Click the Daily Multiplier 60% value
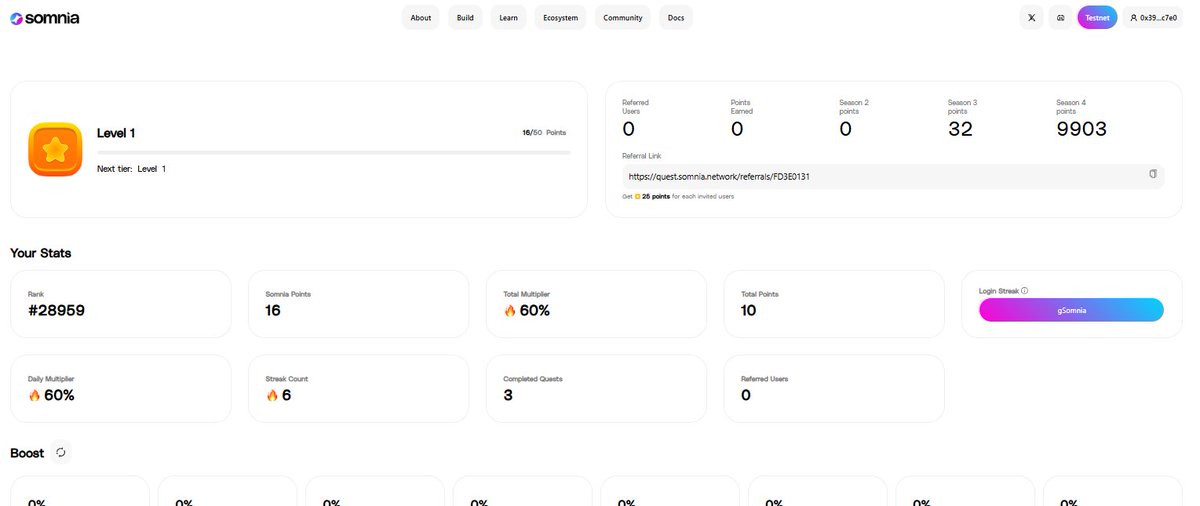This screenshot has height=506, width=1200. click(x=51, y=395)
